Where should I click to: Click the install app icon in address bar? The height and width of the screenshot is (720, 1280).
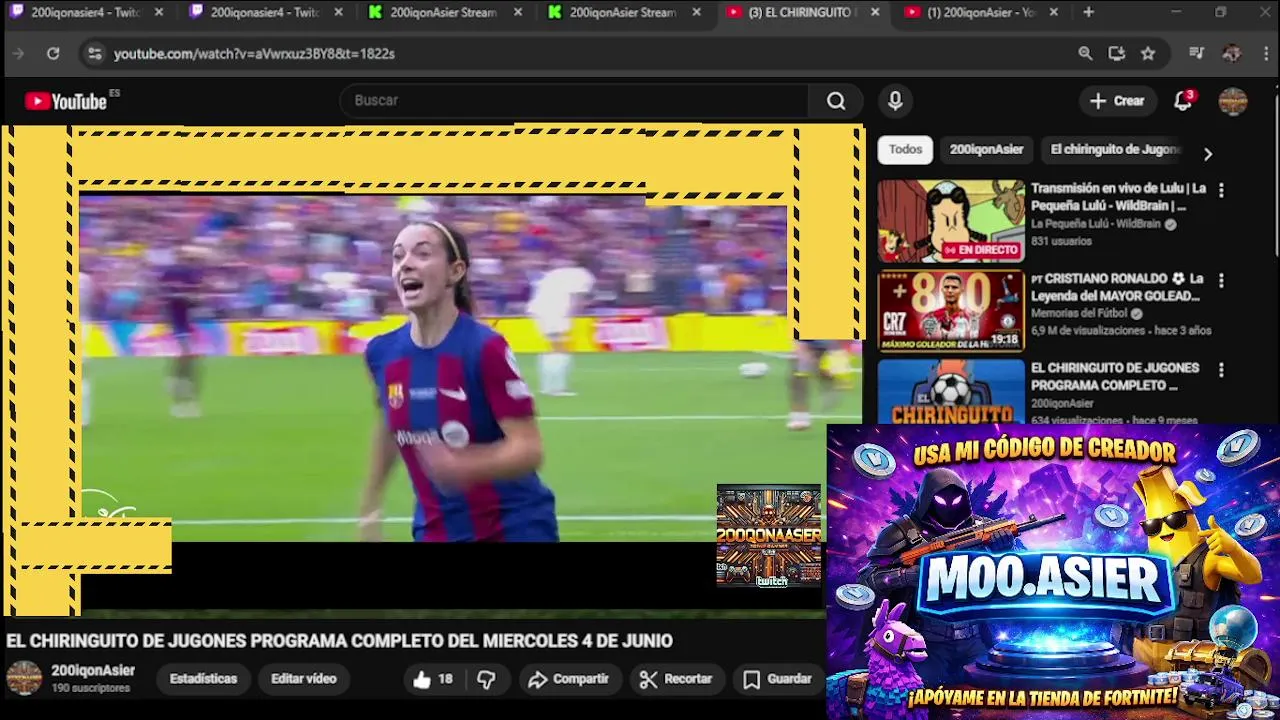1117,54
